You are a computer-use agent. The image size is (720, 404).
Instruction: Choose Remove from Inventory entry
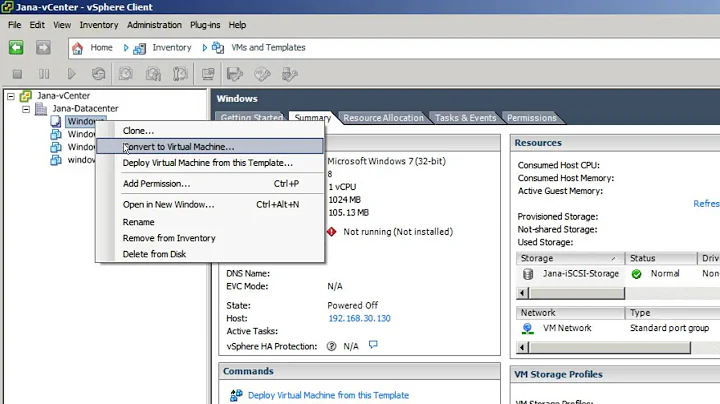tap(210, 238)
